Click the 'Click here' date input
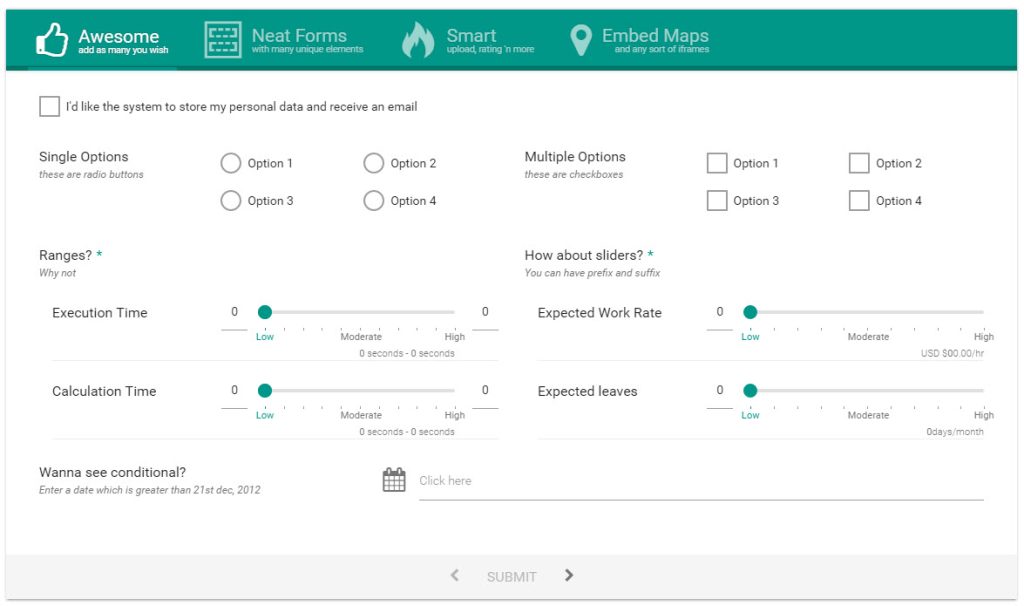This screenshot has width=1024, height=606. tap(701, 482)
